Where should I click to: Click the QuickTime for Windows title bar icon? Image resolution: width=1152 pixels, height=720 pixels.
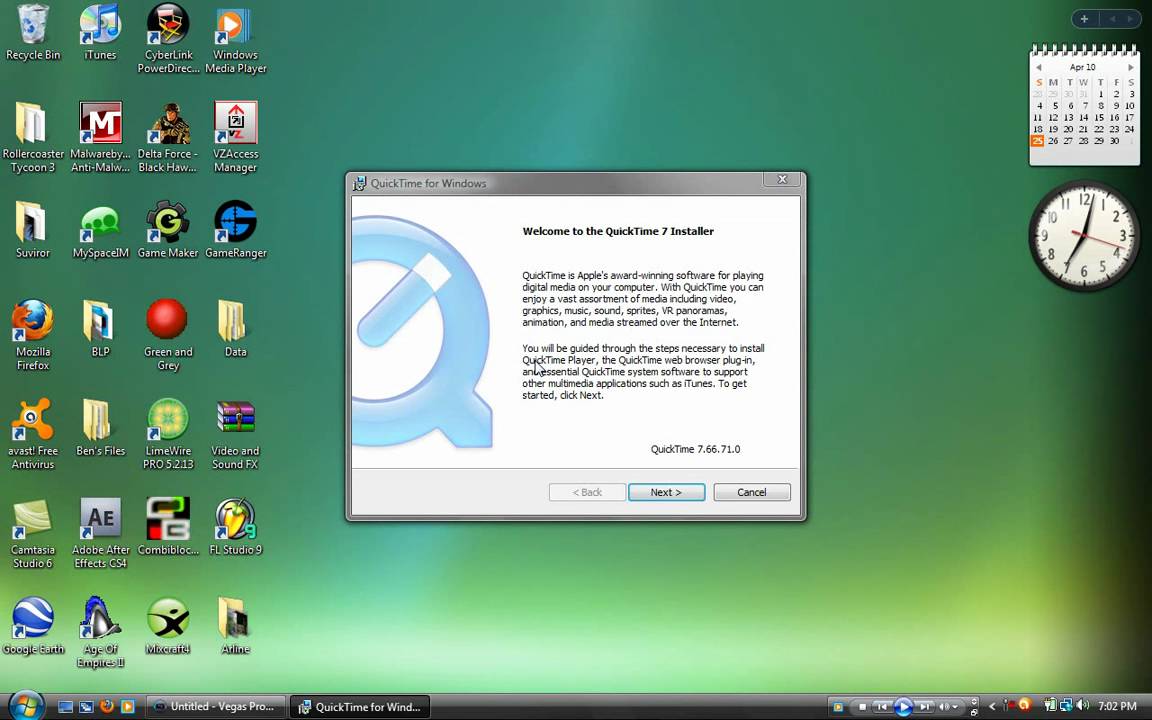pyautogui.click(x=359, y=184)
